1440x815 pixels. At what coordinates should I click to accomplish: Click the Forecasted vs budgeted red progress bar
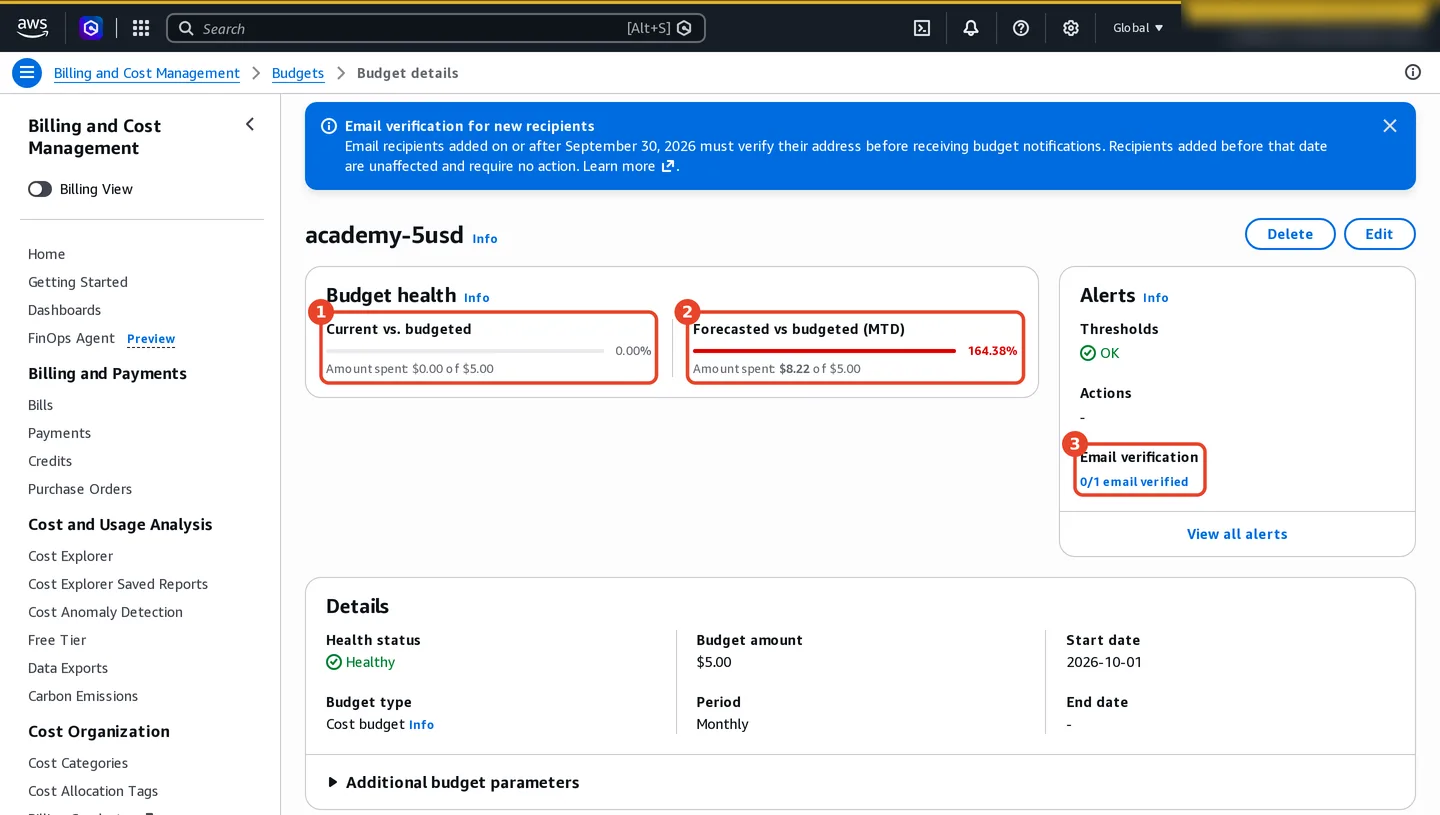(x=825, y=351)
